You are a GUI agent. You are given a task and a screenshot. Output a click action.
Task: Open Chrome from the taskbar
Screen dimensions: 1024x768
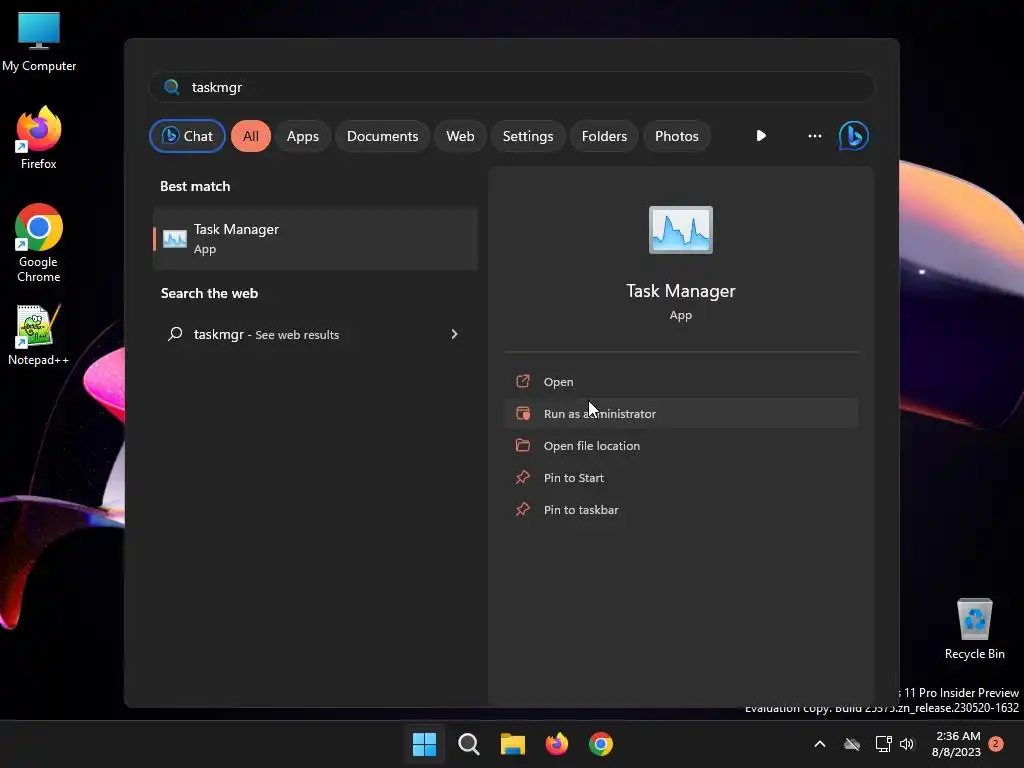coord(601,744)
